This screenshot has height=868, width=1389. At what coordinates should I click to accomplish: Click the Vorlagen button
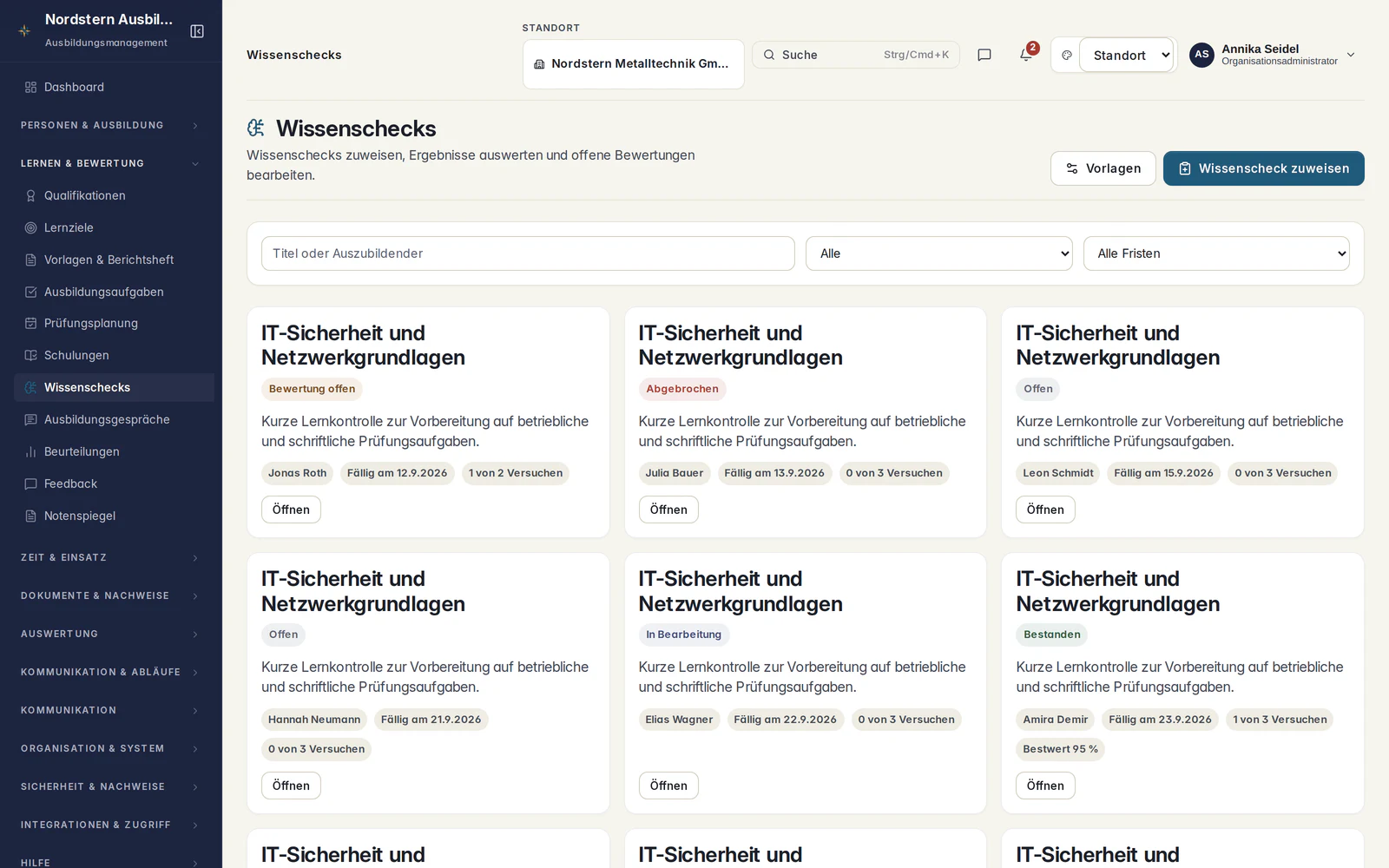tap(1103, 168)
